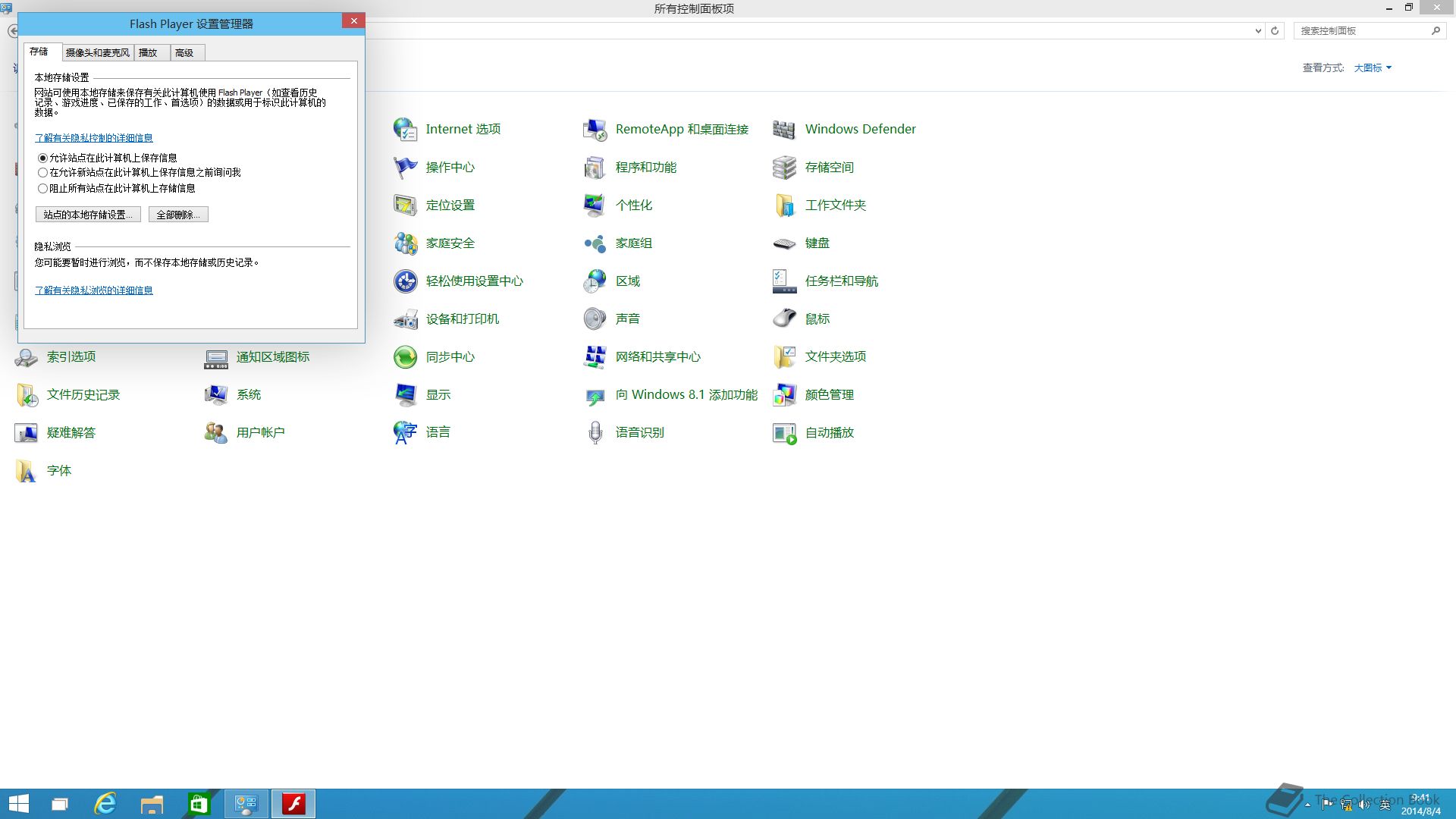Open 向 Windows 8.1 添加功能 icon
This screenshot has width=1456, height=819.
[x=595, y=395]
